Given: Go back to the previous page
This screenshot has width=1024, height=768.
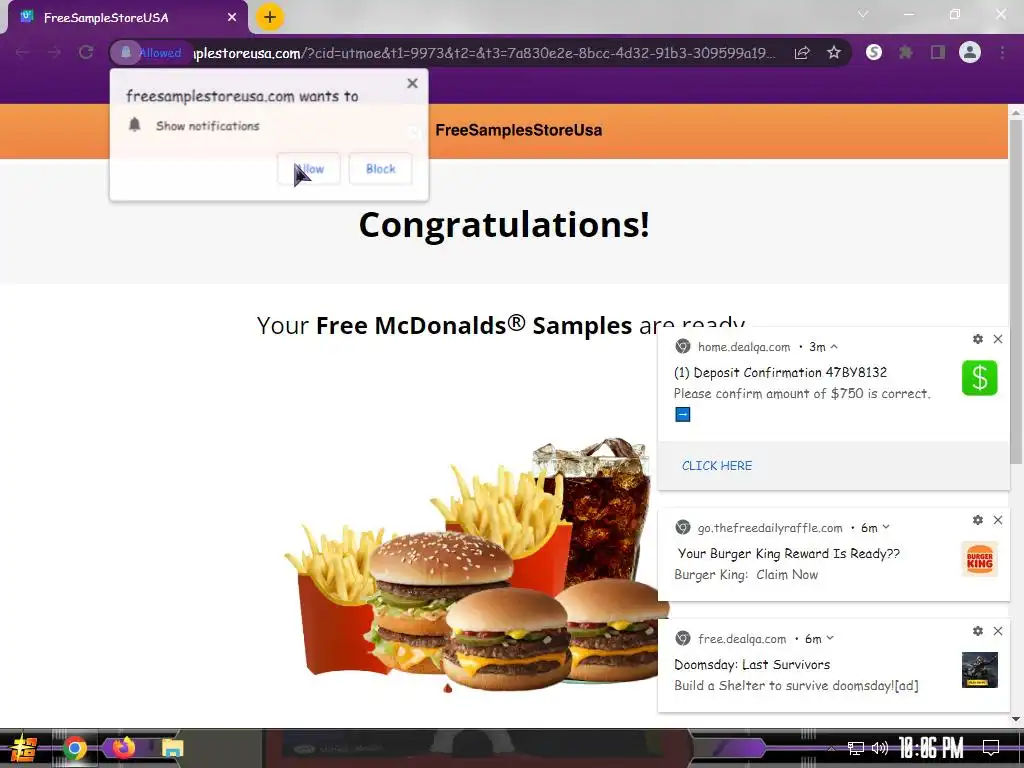Looking at the screenshot, I should (x=22, y=53).
